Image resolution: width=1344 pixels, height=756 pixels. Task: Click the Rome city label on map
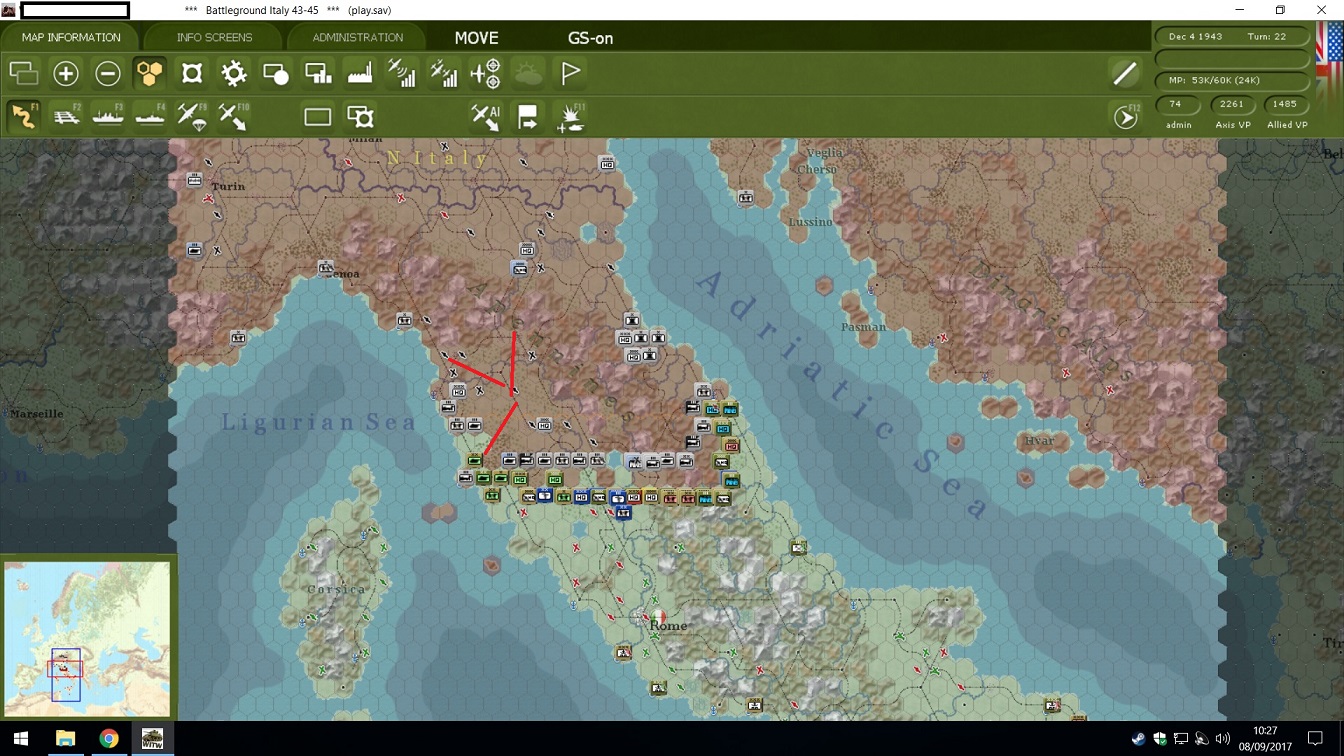coord(668,626)
